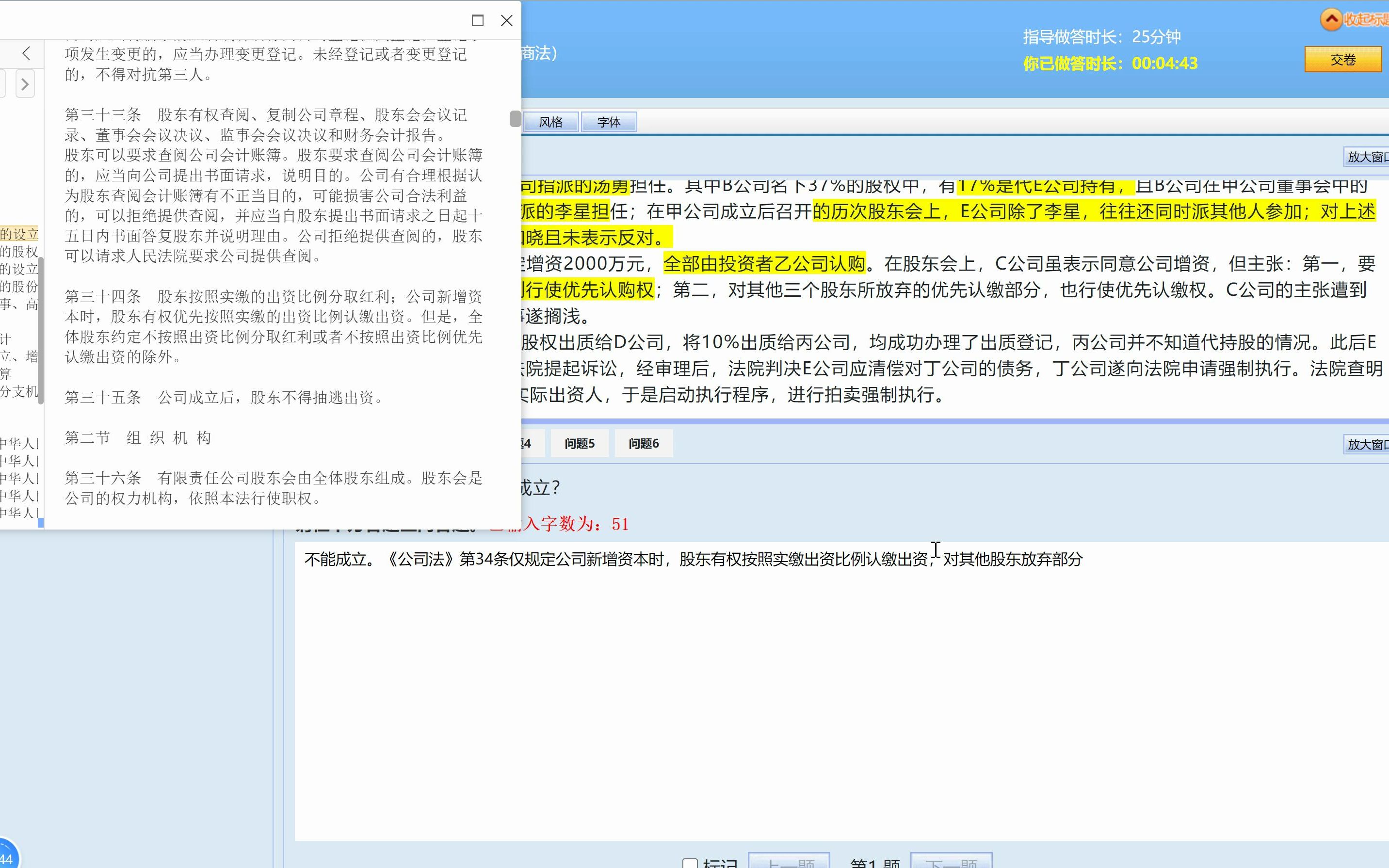Switch to the partially hidden 问题4 tab
The height and width of the screenshot is (868, 1389).
point(532,443)
